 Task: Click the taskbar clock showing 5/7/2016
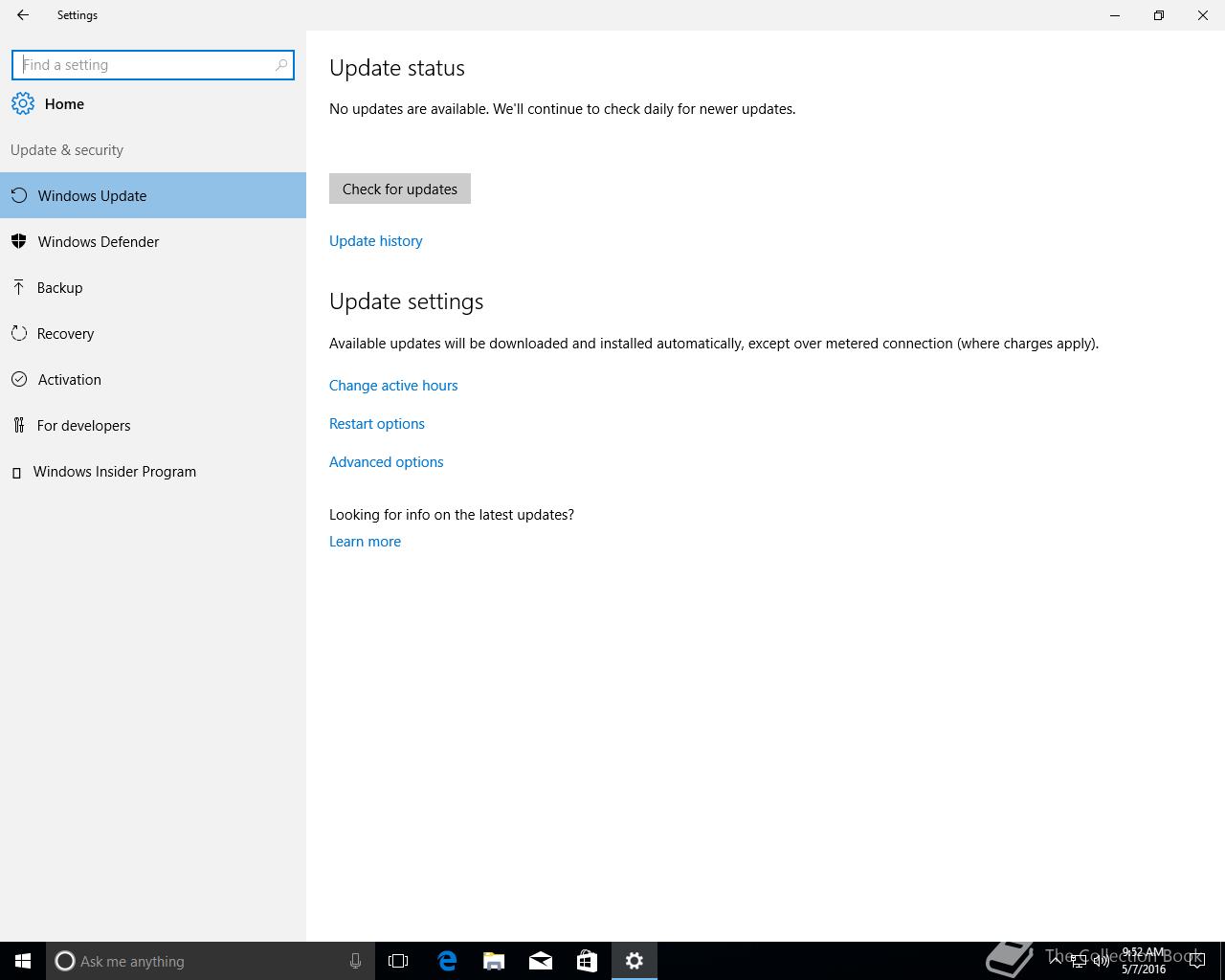coord(1144,961)
